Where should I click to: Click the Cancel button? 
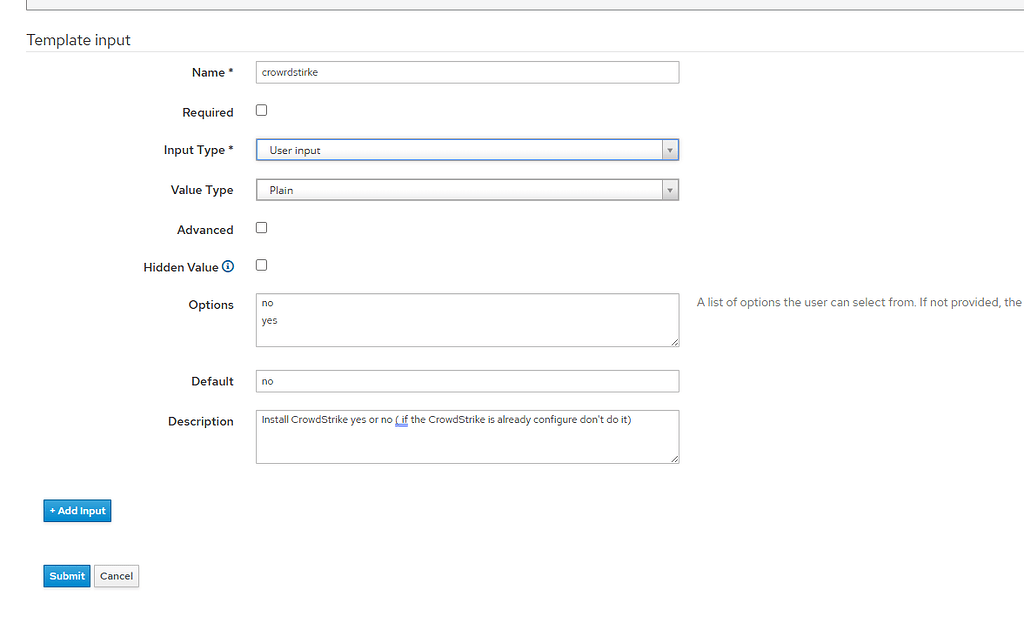click(x=116, y=575)
